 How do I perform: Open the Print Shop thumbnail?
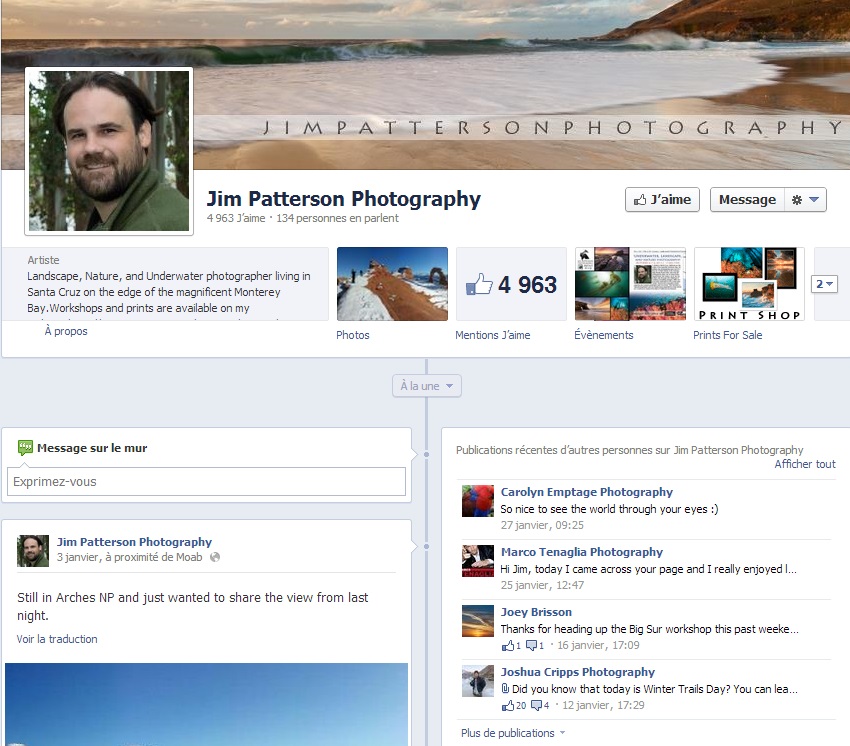coord(749,284)
